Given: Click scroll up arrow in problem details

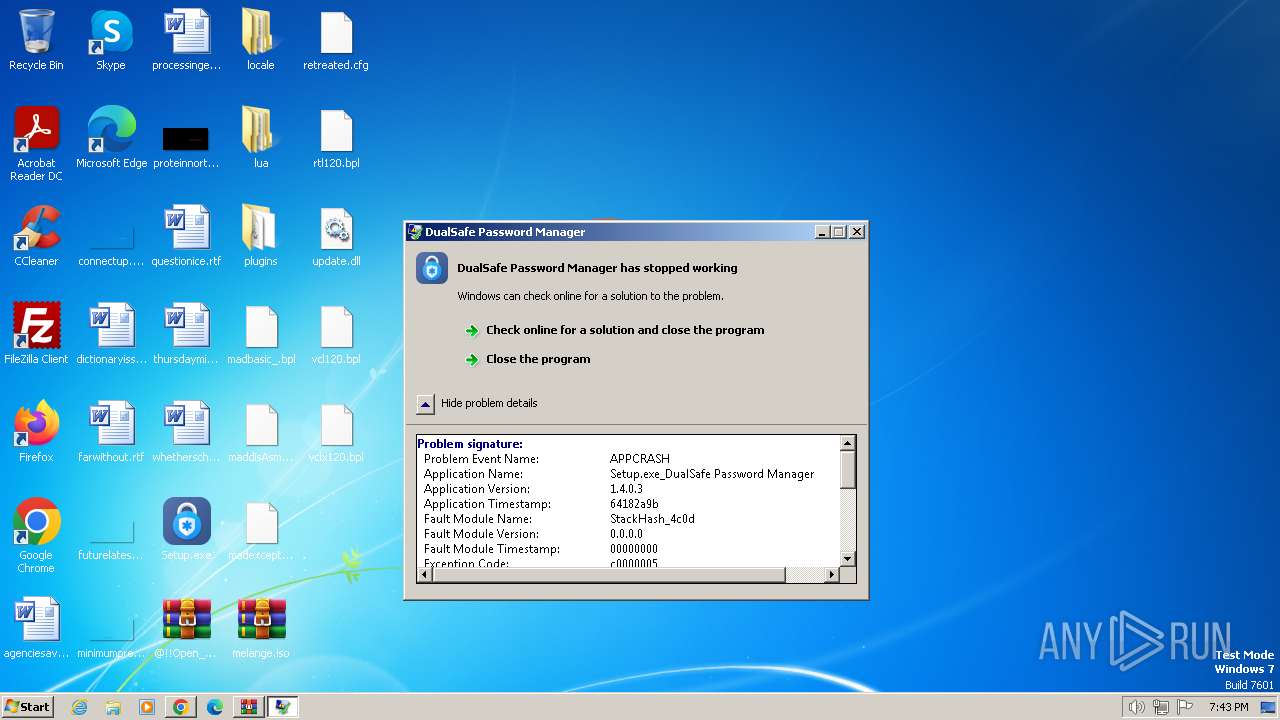Looking at the screenshot, I should click(x=847, y=443).
